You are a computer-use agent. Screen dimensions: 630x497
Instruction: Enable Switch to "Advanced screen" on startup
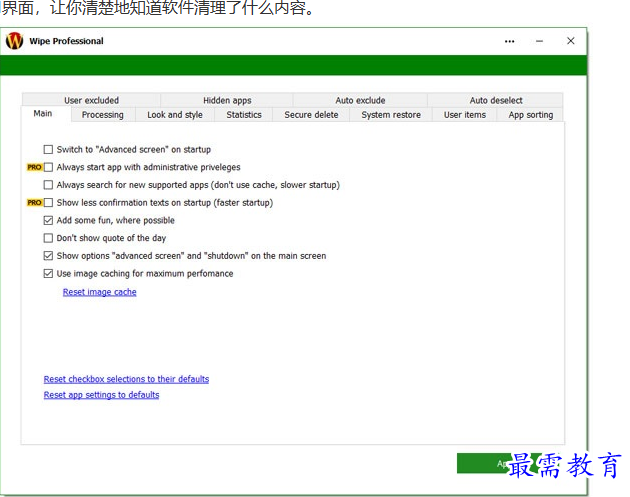(48, 149)
